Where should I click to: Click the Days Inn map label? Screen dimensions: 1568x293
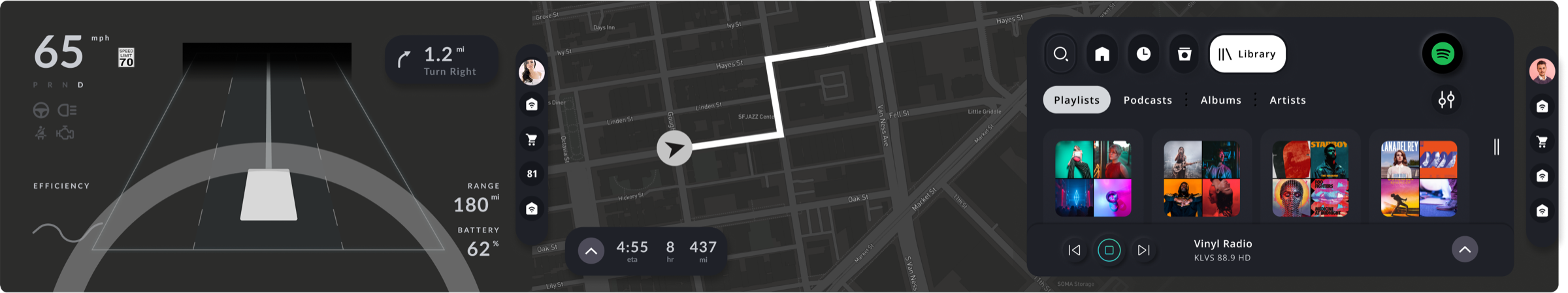click(604, 27)
